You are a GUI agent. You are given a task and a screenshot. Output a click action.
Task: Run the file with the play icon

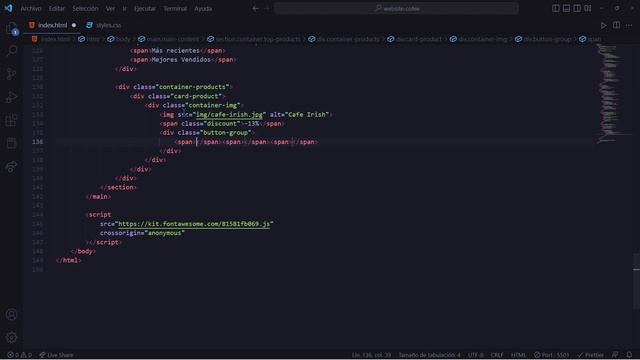[603, 25]
